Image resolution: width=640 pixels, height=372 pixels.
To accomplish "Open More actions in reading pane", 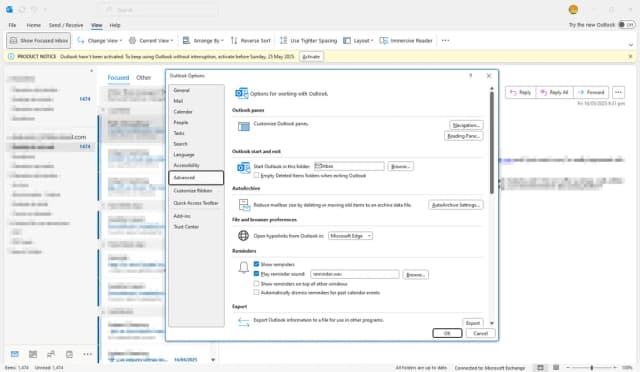I will click(x=618, y=92).
